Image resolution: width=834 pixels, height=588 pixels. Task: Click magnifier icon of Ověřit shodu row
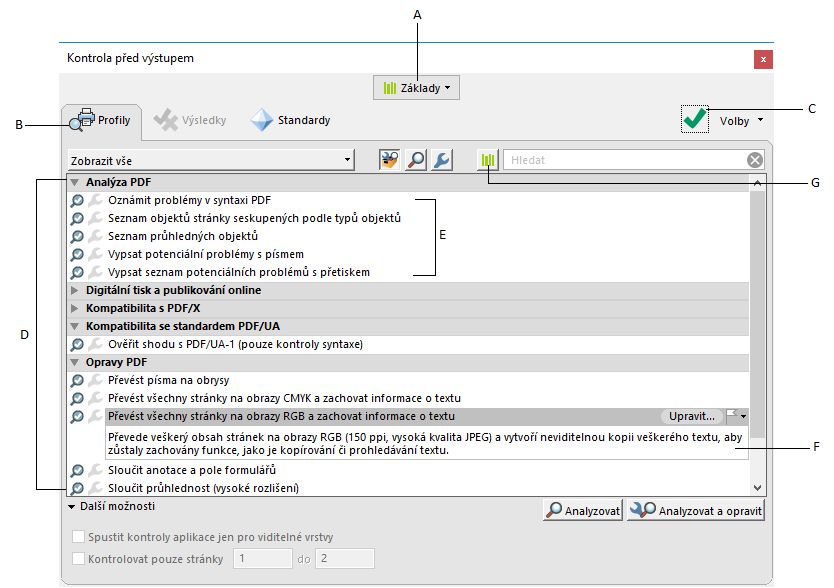77,345
